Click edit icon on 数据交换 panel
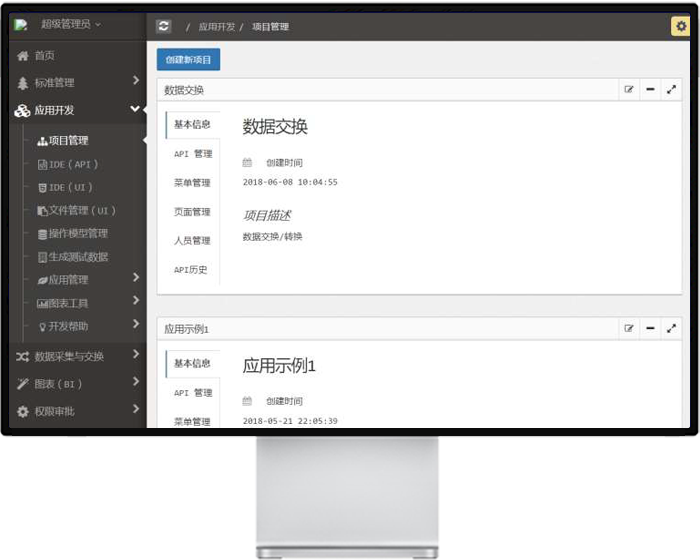700x560 pixels. tap(629, 90)
